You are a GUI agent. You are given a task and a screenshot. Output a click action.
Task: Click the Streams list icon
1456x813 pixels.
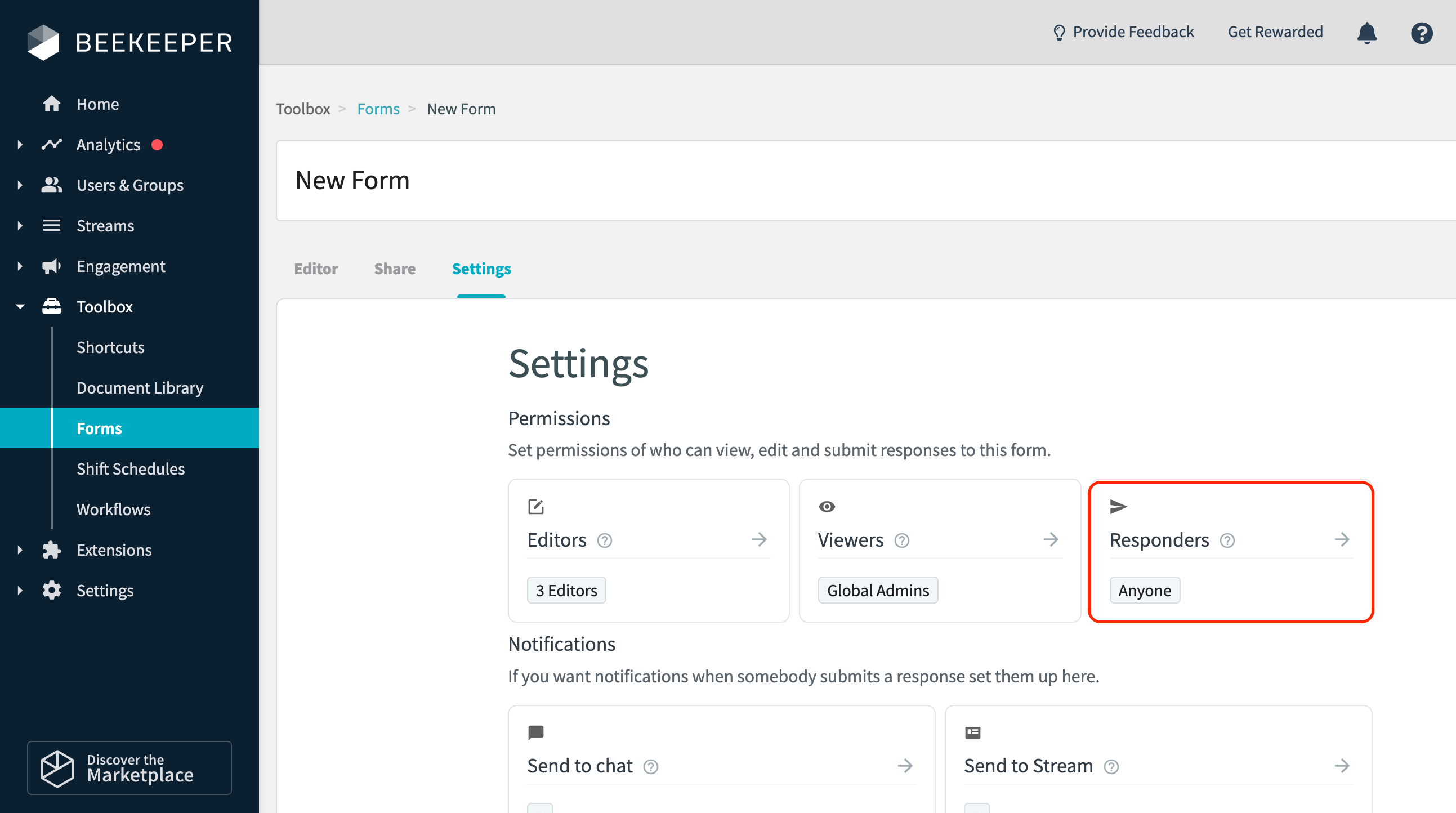pyautogui.click(x=51, y=226)
